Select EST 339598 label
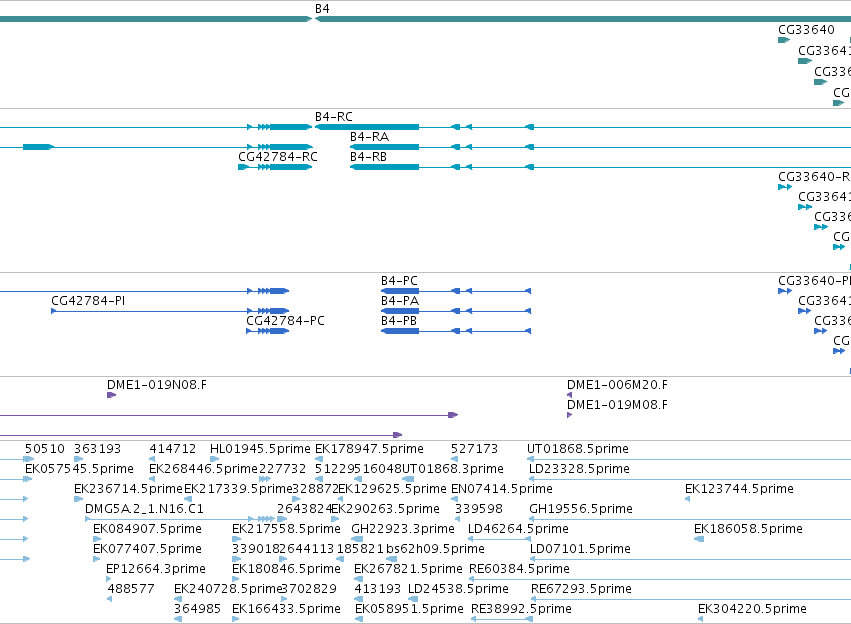The height and width of the screenshot is (624, 851). pos(479,510)
